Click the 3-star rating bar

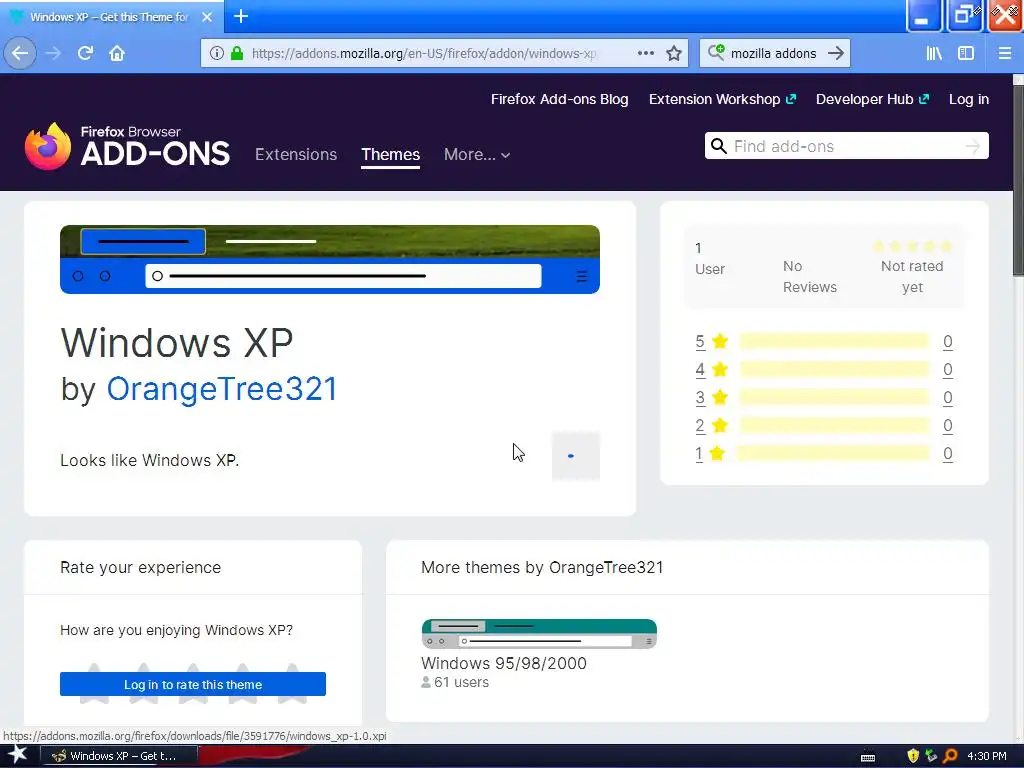coord(834,397)
